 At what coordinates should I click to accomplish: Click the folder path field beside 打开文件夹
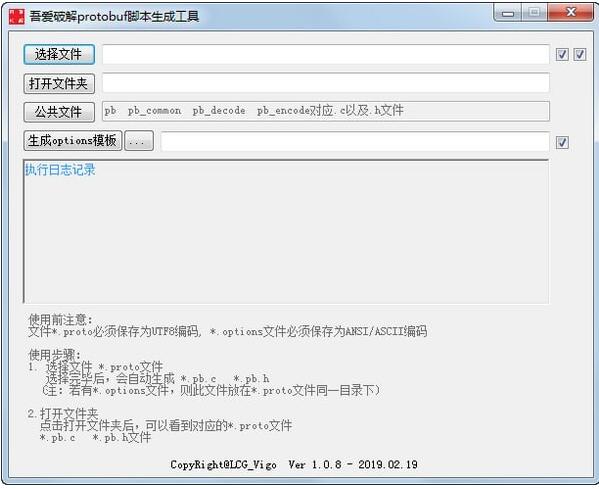(326, 83)
